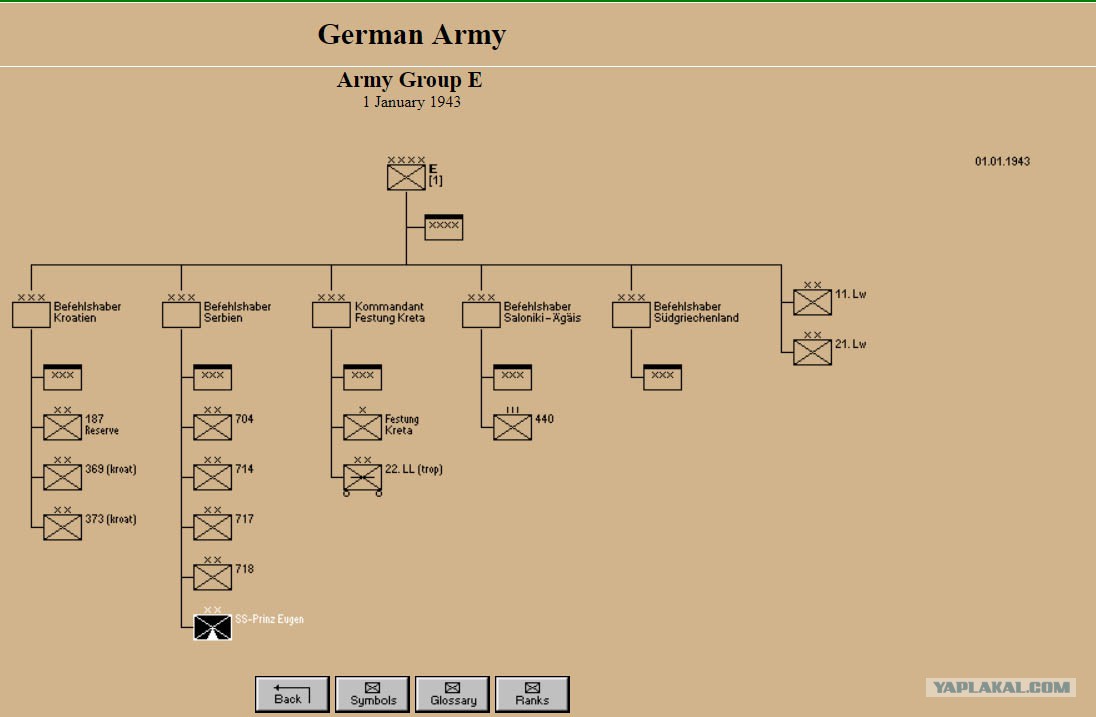The height and width of the screenshot is (717, 1096).
Task: Click the '1 January 1943' subtitle
Action: [411, 102]
